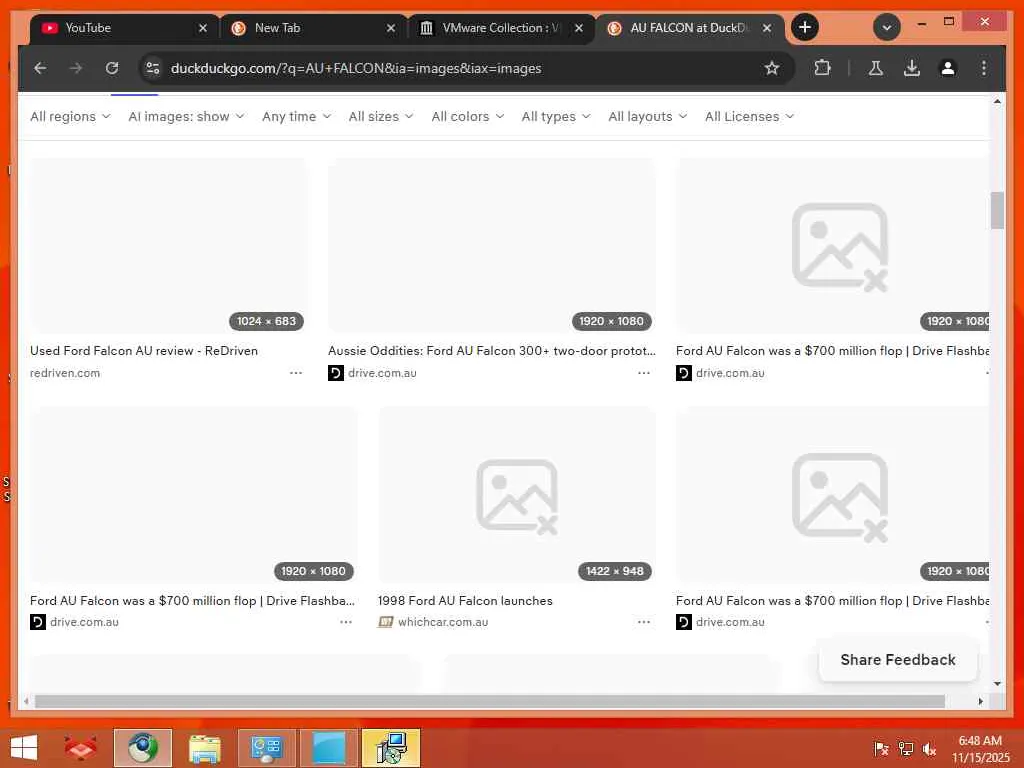
Task: Open Chrome Labs flask icon
Action: click(876, 68)
